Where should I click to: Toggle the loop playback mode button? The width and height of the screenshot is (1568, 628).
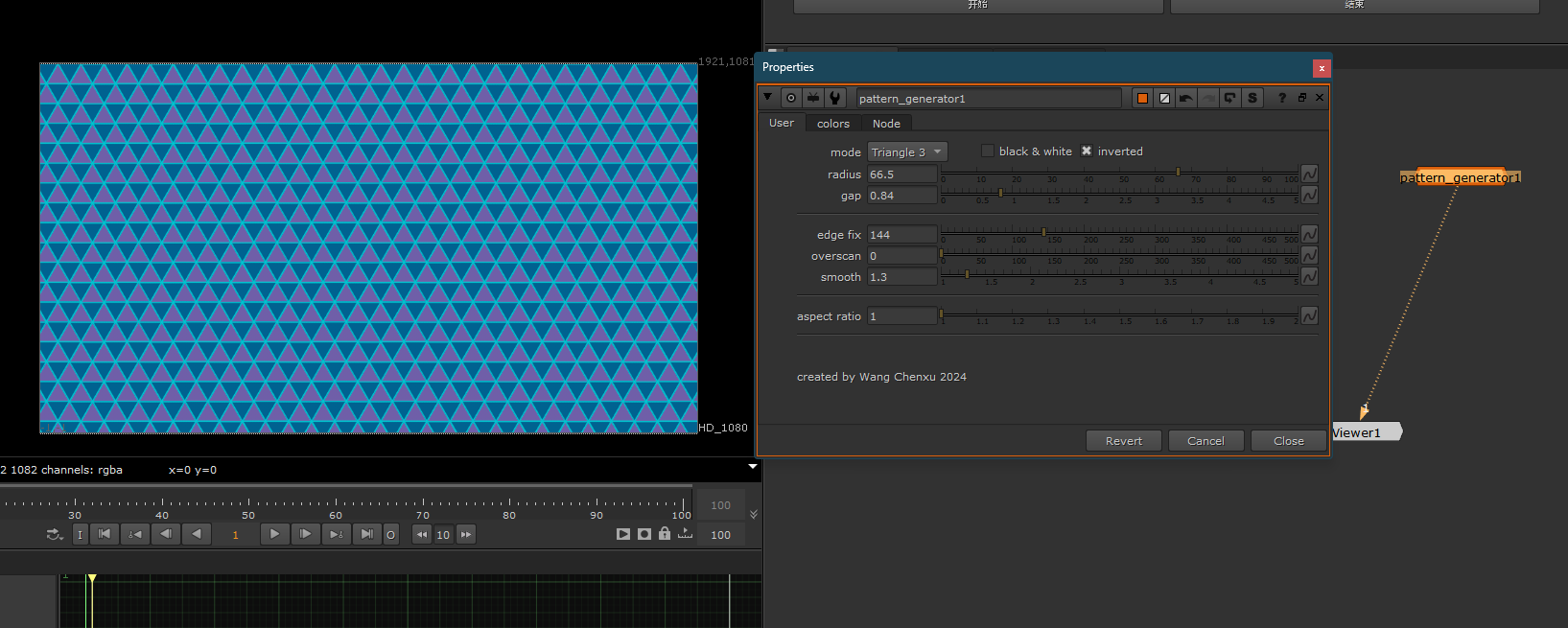click(x=54, y=534)
